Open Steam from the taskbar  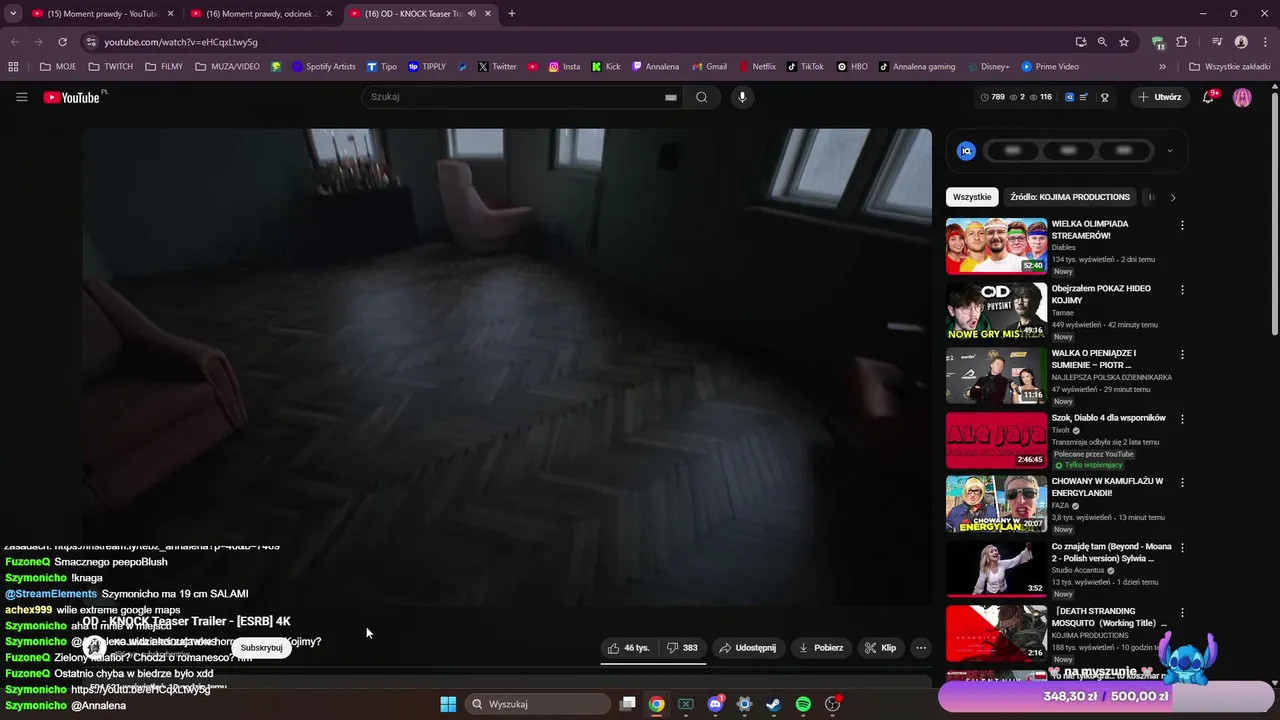pos(773,704)
